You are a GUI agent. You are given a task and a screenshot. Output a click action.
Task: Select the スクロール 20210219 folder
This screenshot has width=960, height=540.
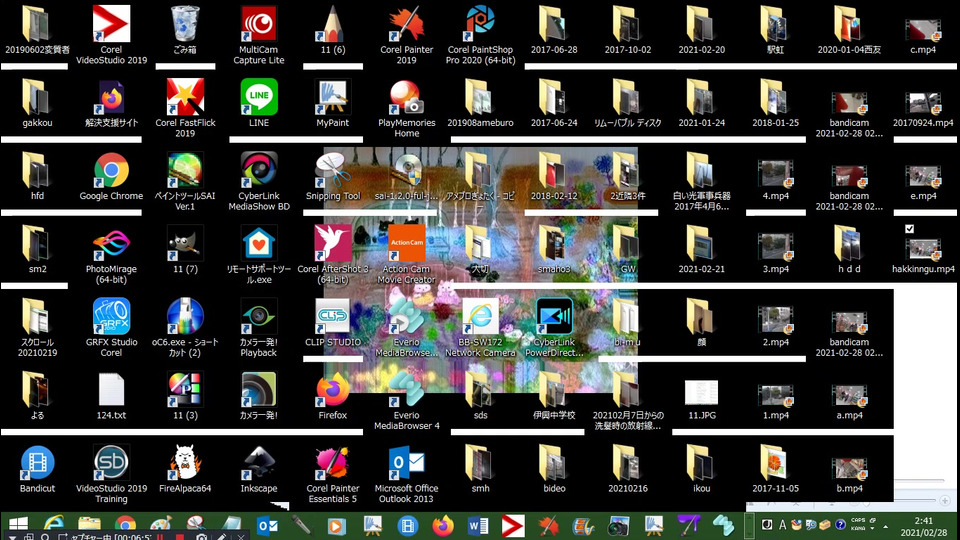coord(37,328)
